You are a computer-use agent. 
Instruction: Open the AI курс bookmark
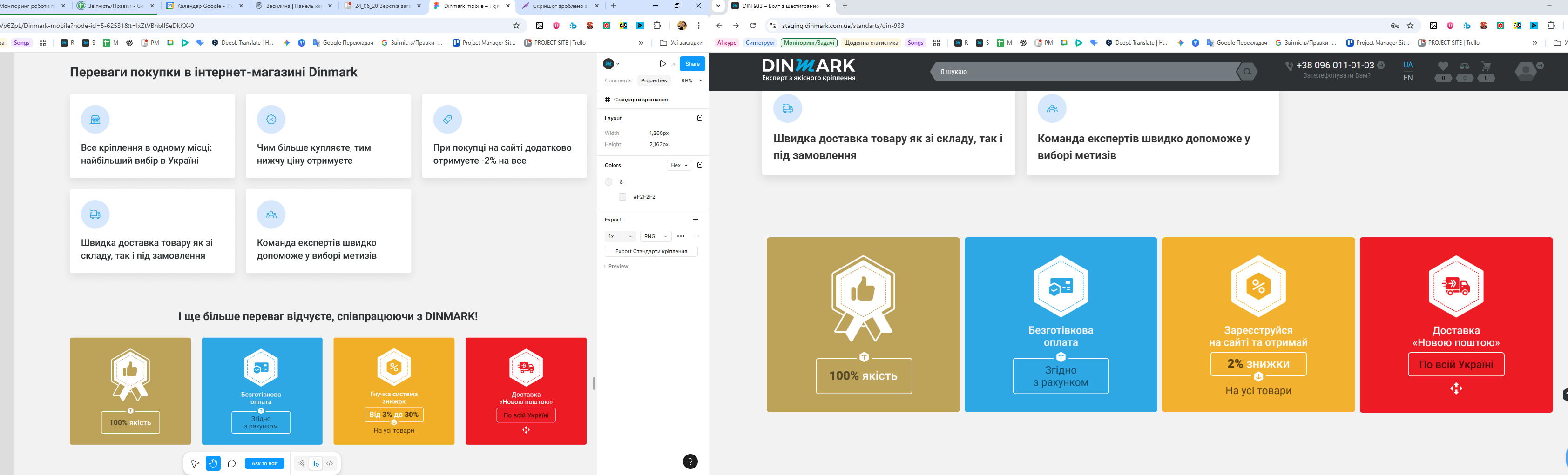727,43
